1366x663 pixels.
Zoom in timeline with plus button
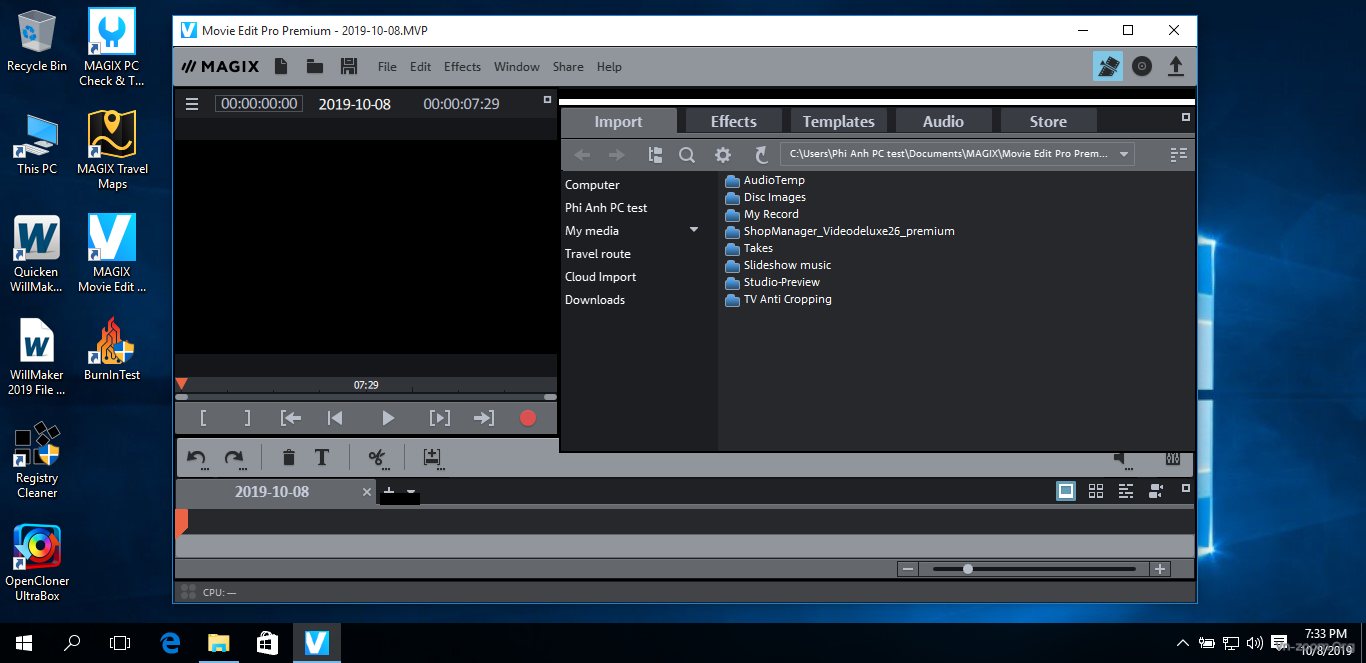[1159, 569]
